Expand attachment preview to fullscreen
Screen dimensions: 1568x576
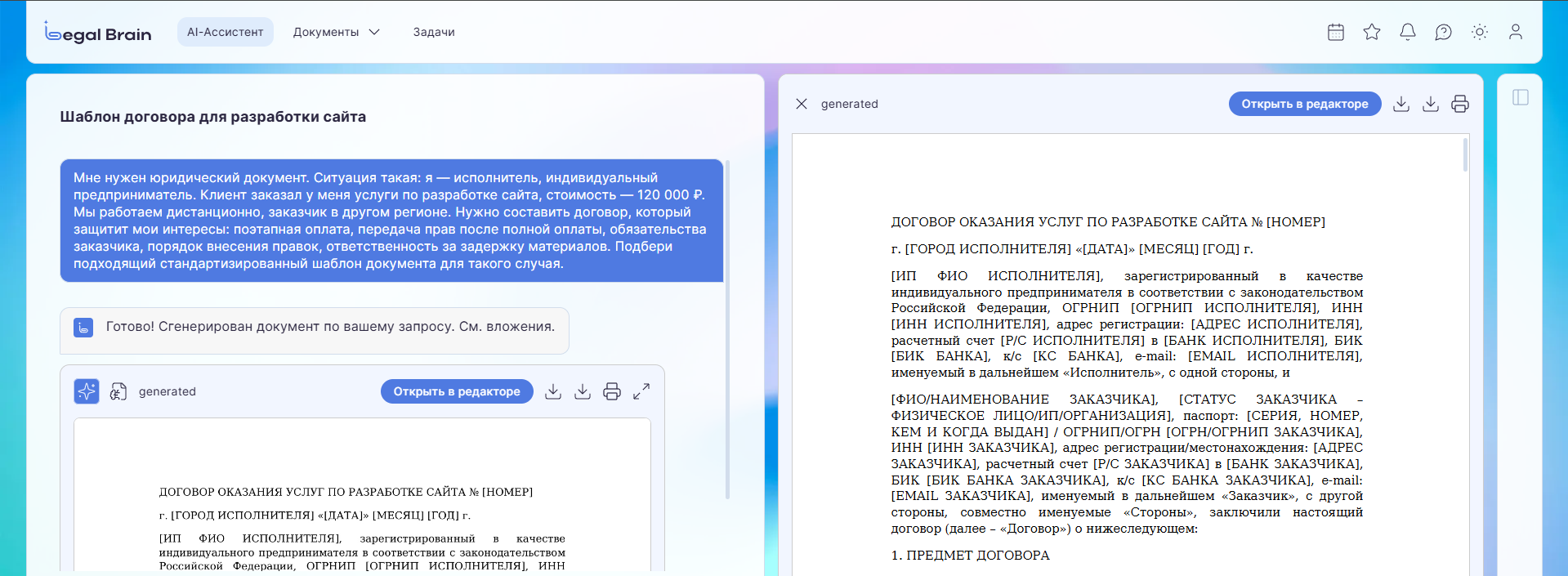coord(641,391)
